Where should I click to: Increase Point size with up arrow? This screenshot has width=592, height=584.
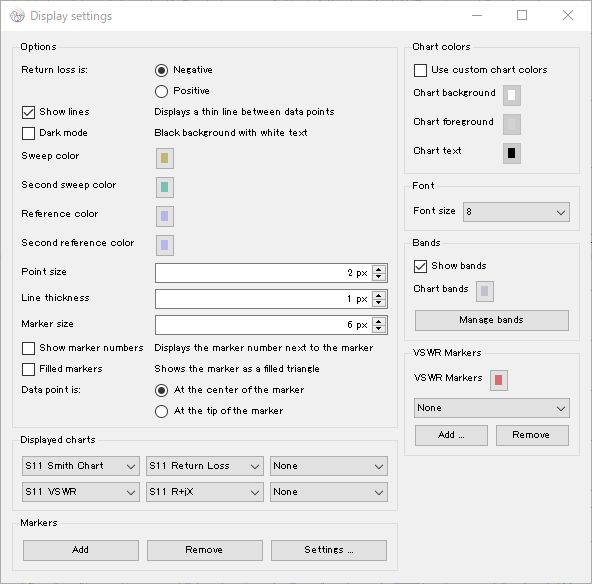[x=379, y=269]
